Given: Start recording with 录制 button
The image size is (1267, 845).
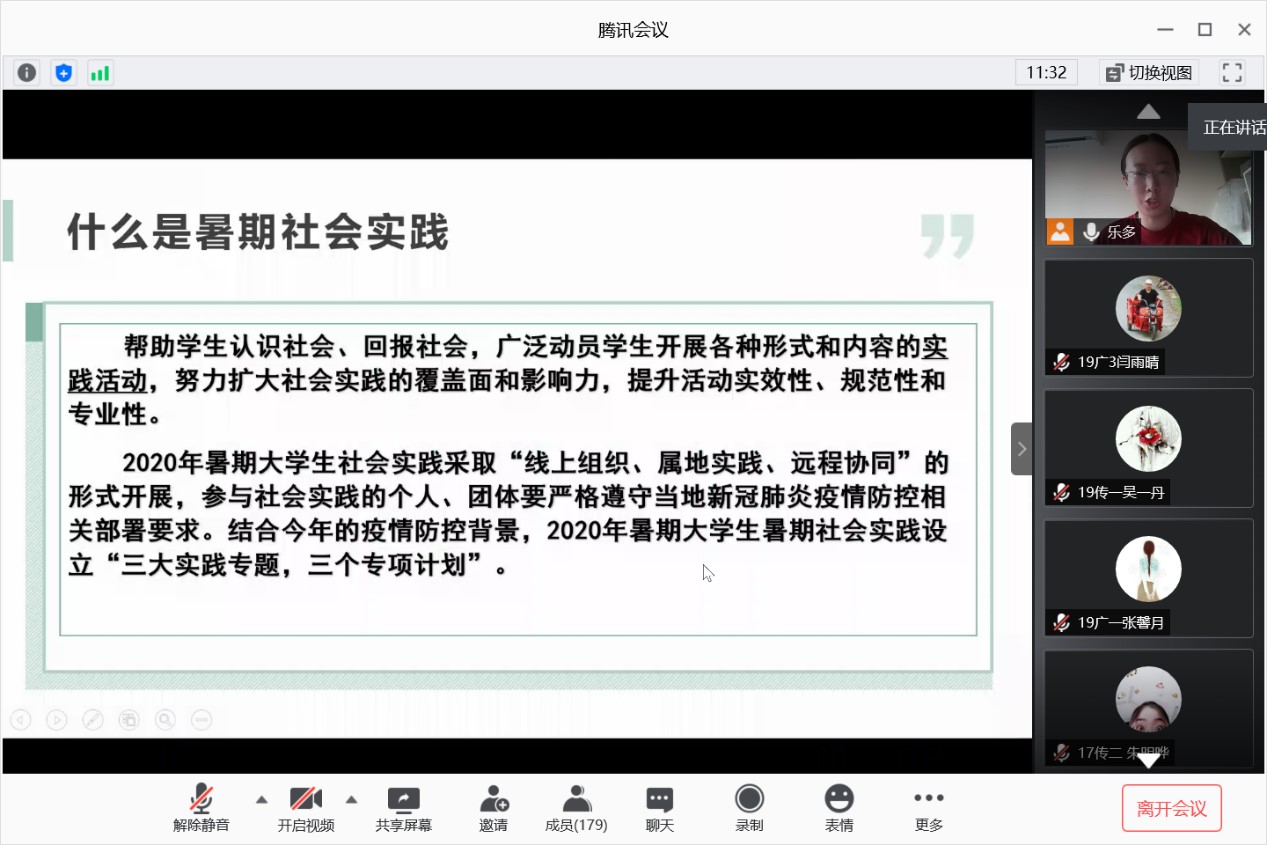Looking at the screenshot, I should tap(749, 808).
